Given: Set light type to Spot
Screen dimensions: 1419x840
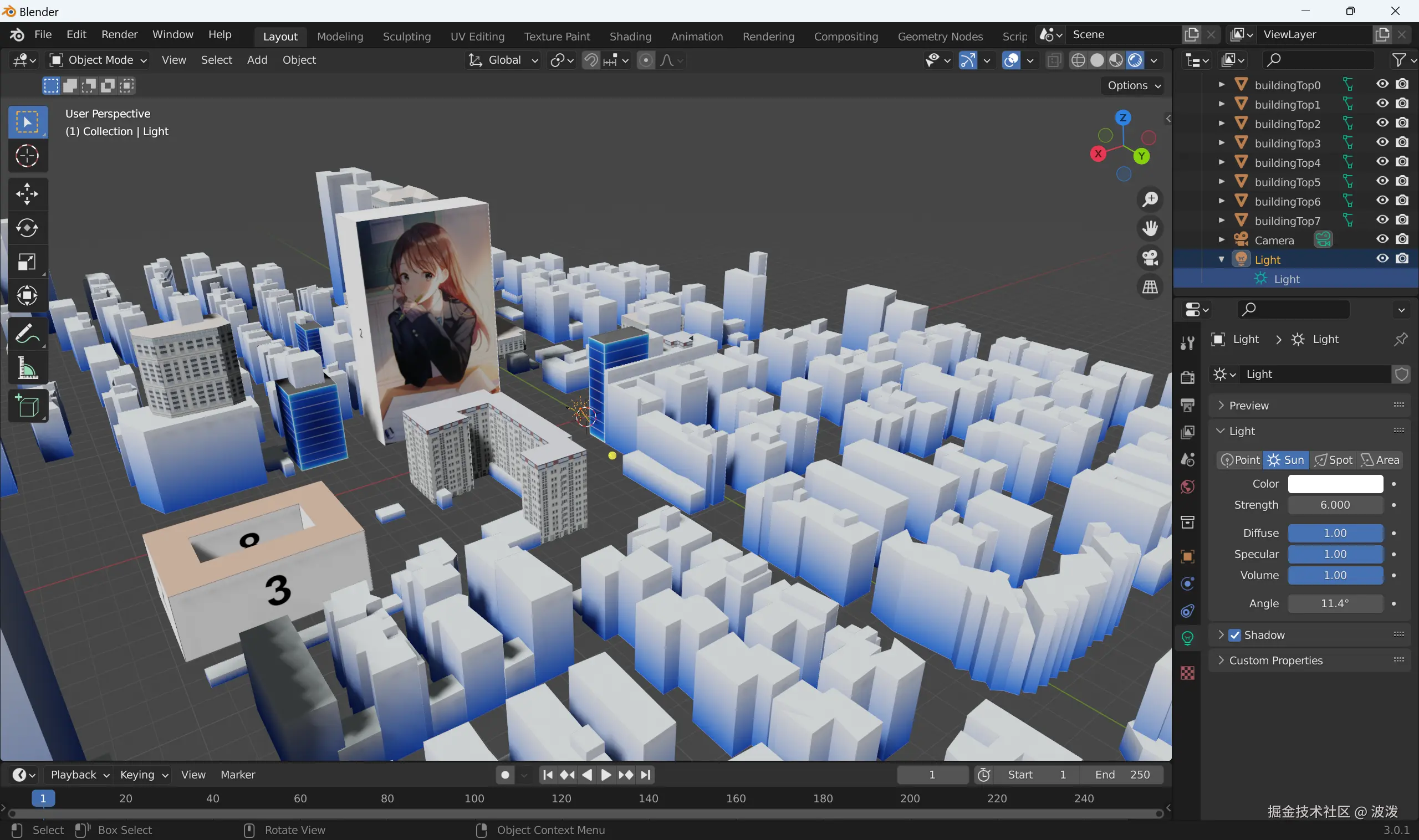Looking at the screenshot, I should pos(1334,460).
